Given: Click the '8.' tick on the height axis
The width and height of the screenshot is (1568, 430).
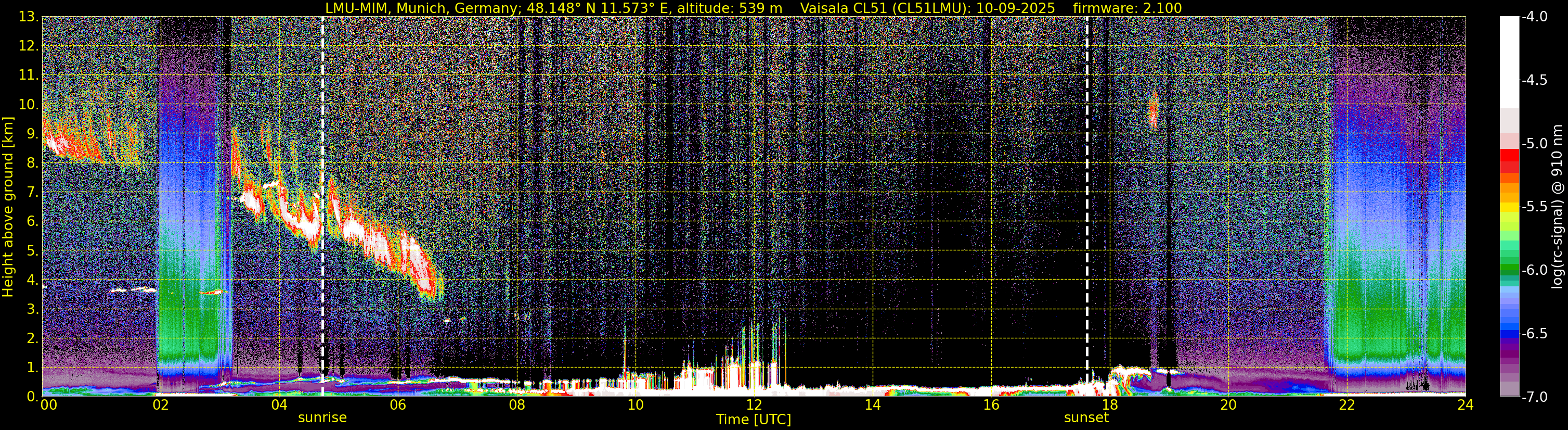Looking at the screenshot, I should (32, 163).
